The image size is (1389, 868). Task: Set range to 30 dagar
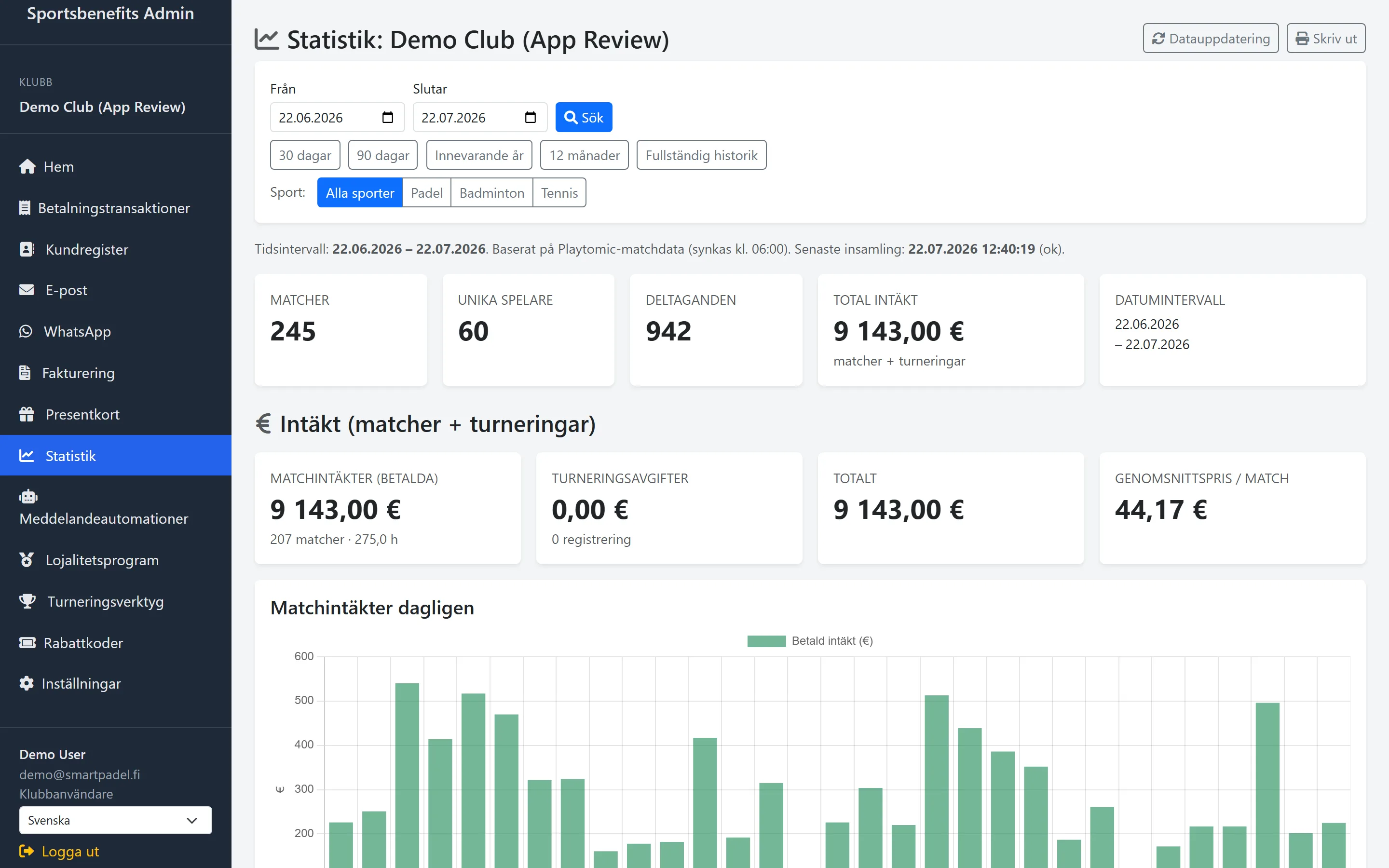coord(305,155)
